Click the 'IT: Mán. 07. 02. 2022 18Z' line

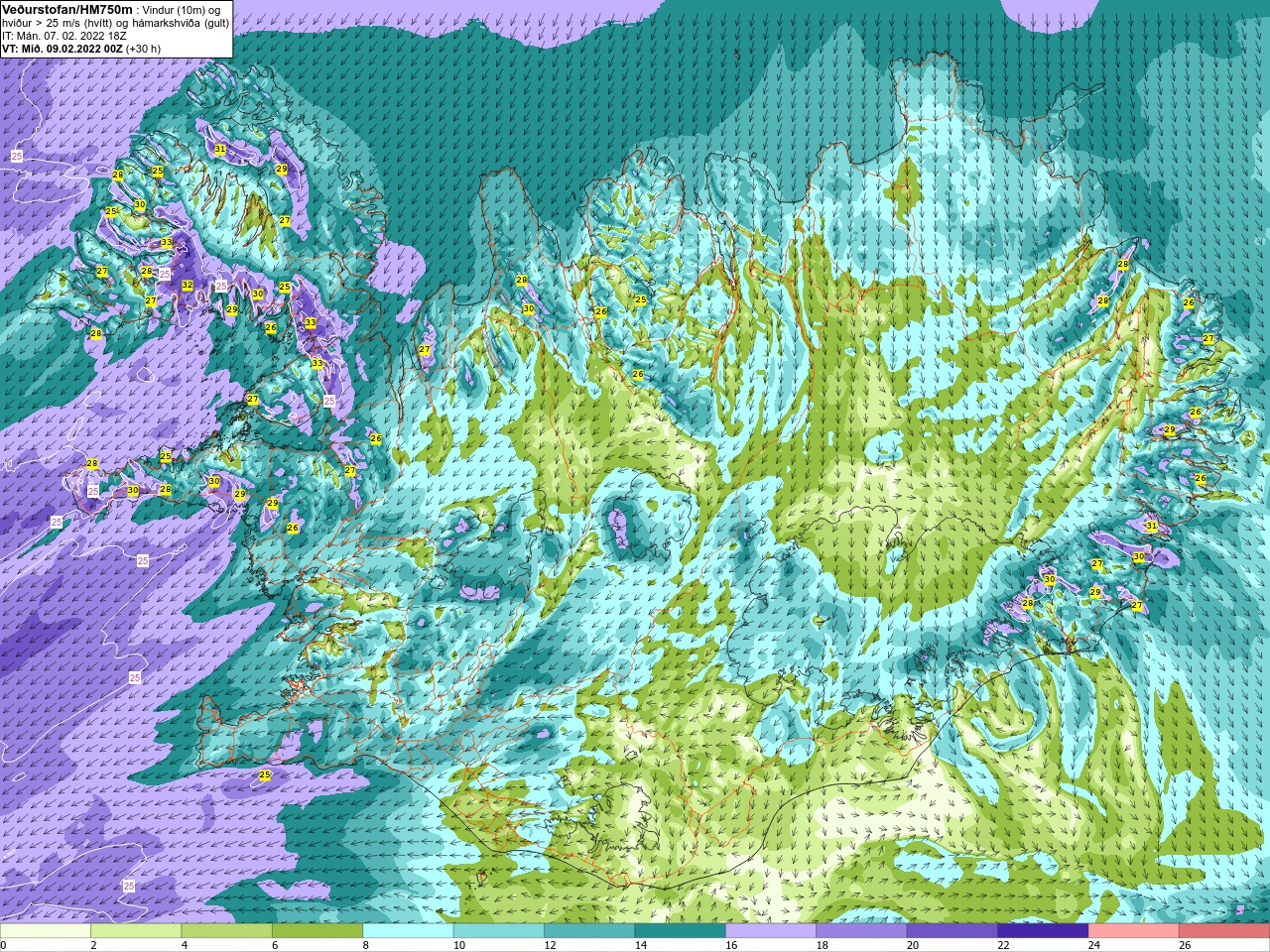pos(64,36)
